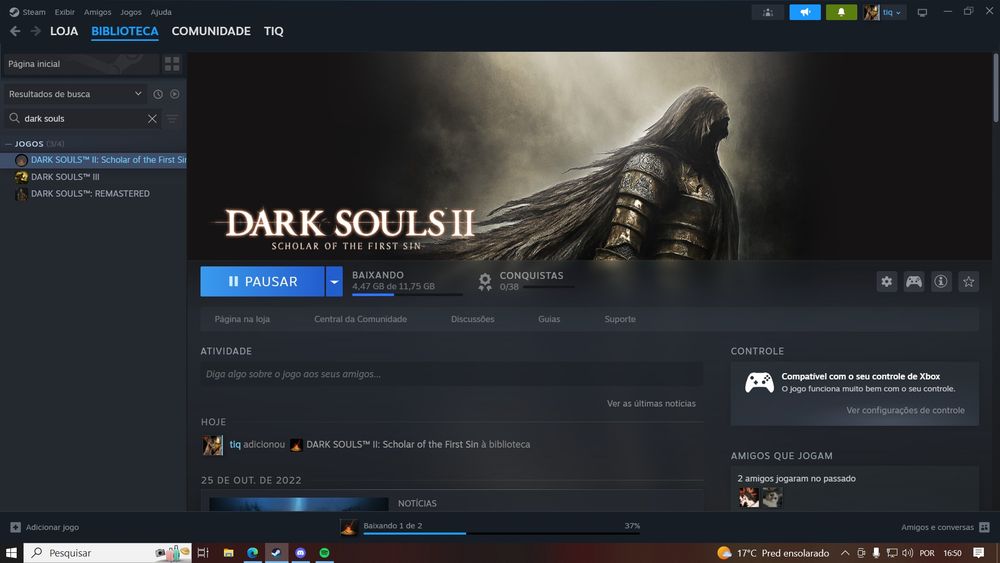The image size is (1000, 563).
Task: Click Ver as últimas notícias
Action: (x=651, y=403)
